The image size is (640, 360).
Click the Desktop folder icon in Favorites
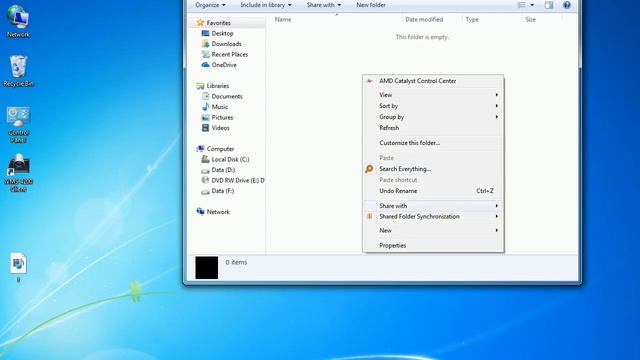click(205, 33)
